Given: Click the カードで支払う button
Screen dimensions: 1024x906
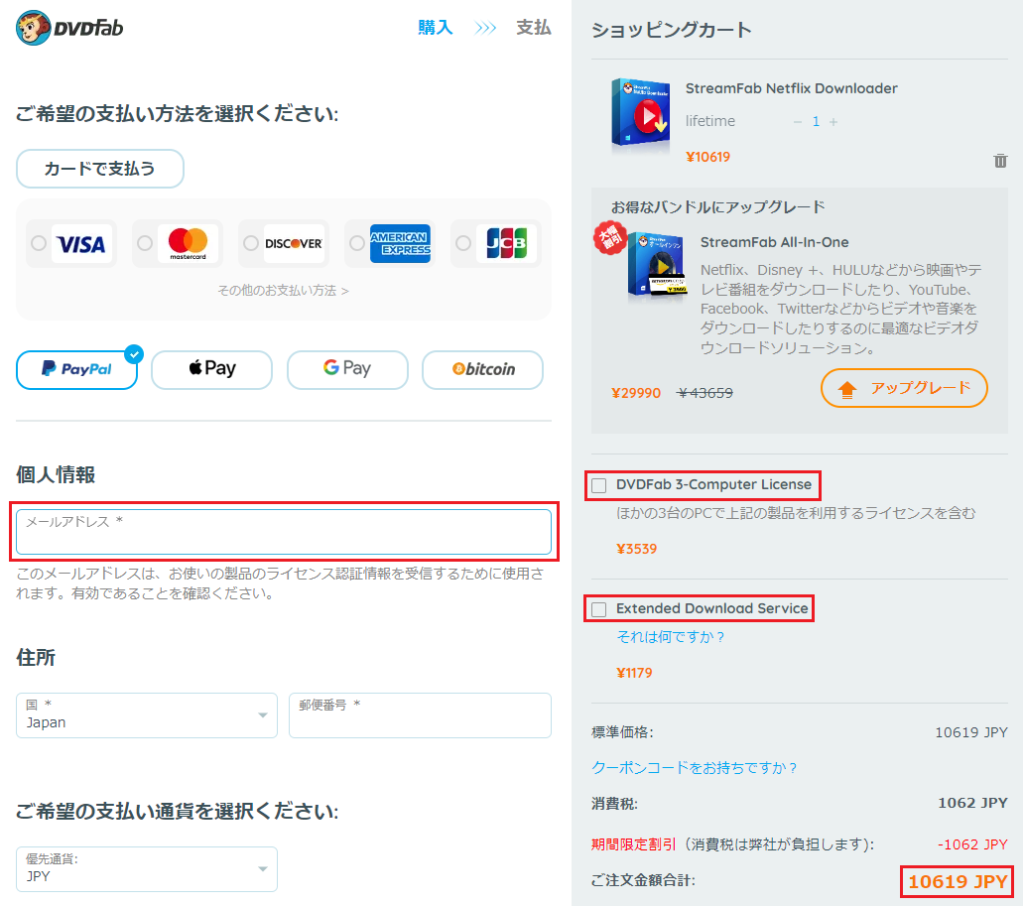Looking at the screenshot, I should pyautogui.click(x=100, y=169).
